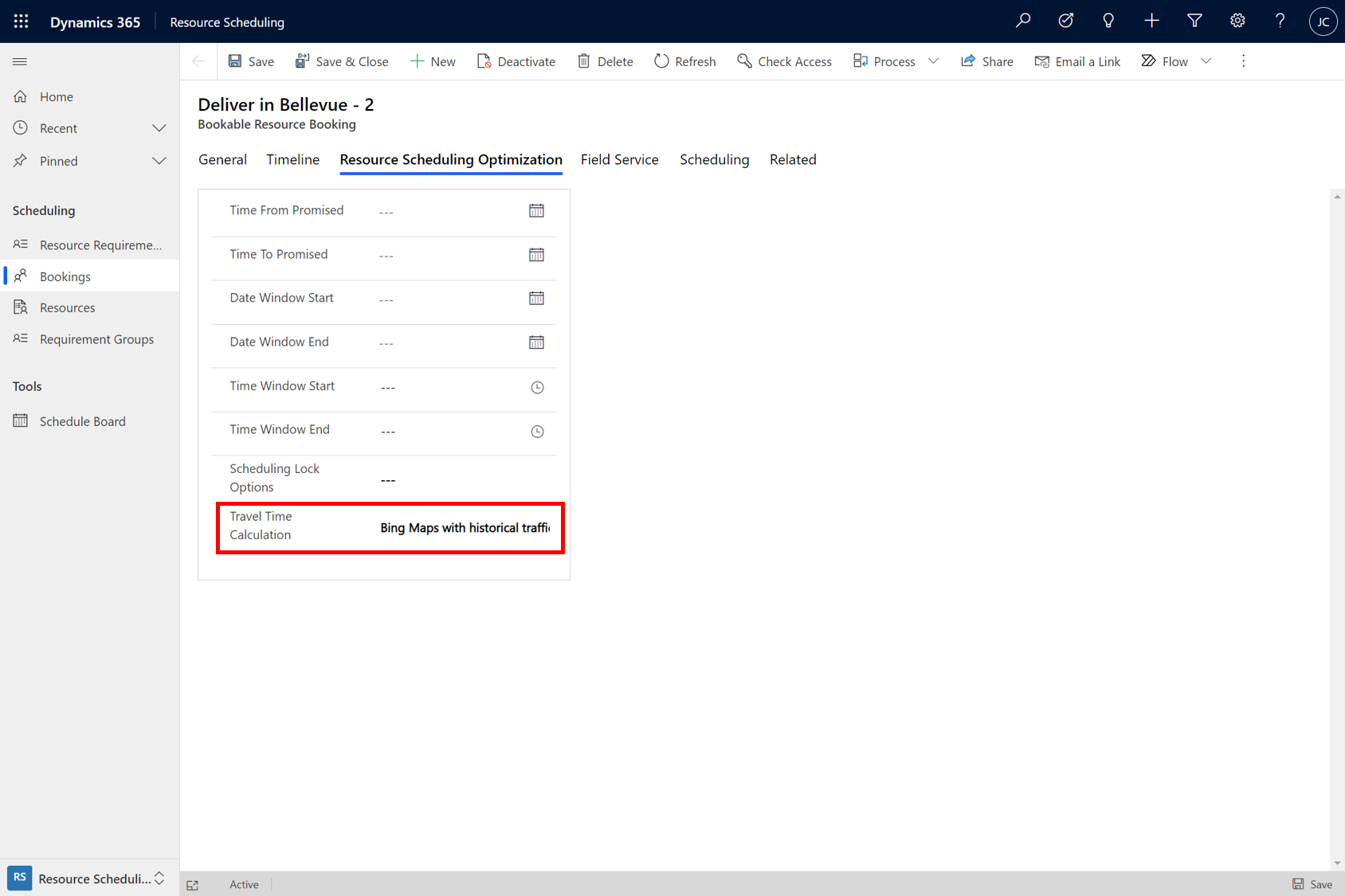Click the Time To Promised input field
Viewport: 1345px width, 896px height.
449,256
